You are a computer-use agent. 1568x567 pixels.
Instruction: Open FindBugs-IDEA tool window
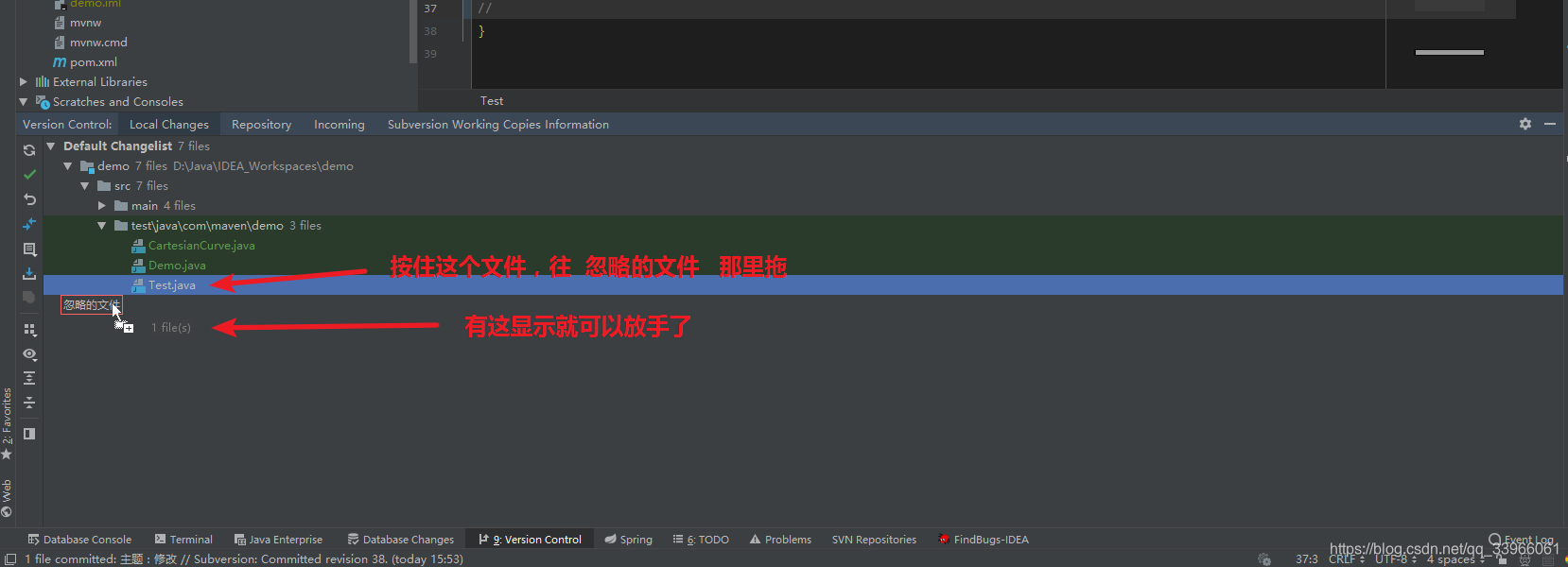(983, 540)
